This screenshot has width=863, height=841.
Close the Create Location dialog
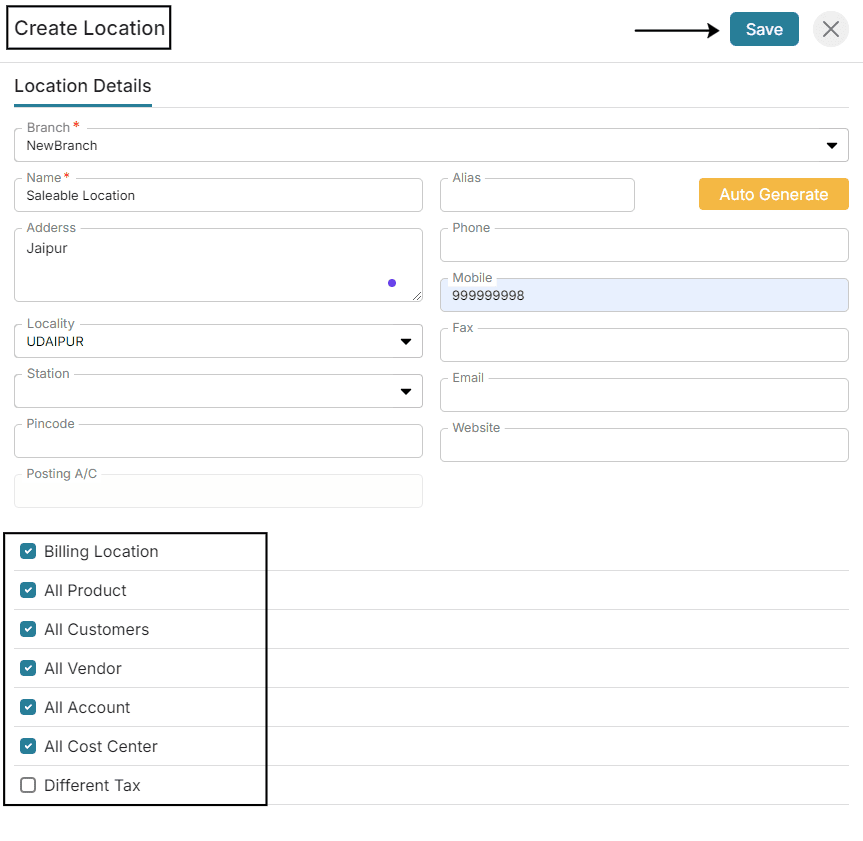click(831, 29)
